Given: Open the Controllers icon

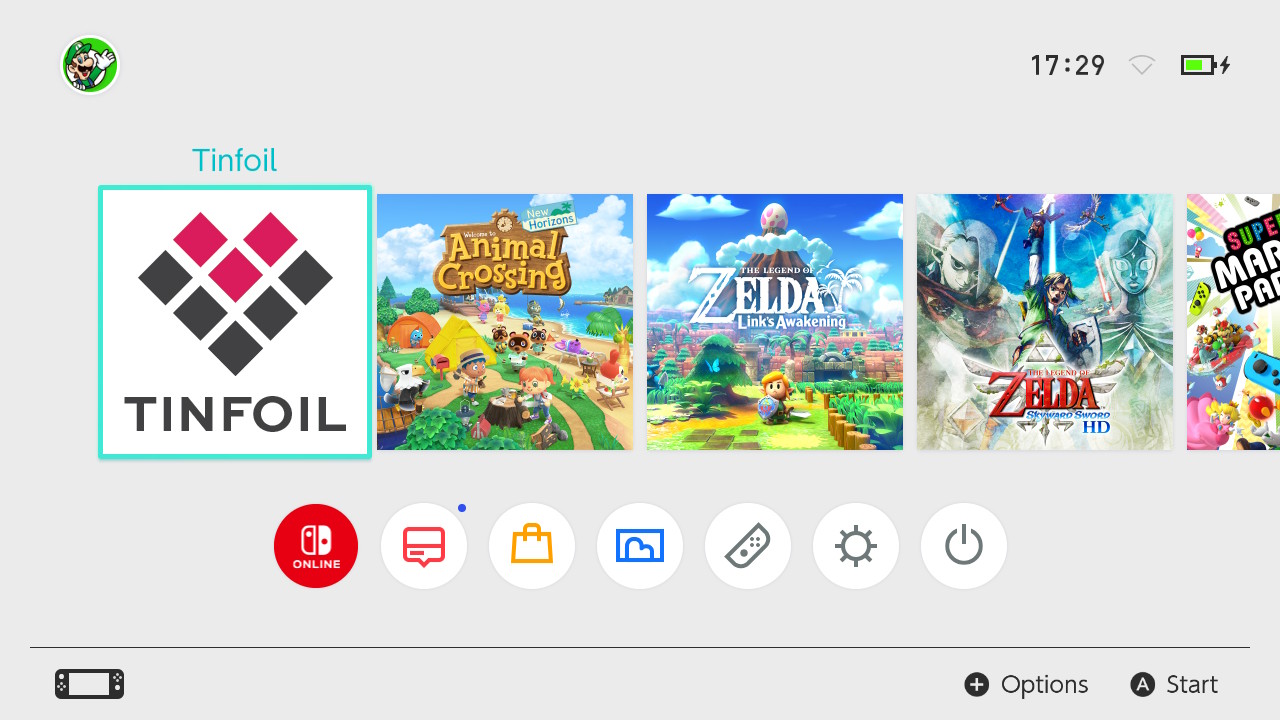Looking at the screenshot, I should (748, 546).
